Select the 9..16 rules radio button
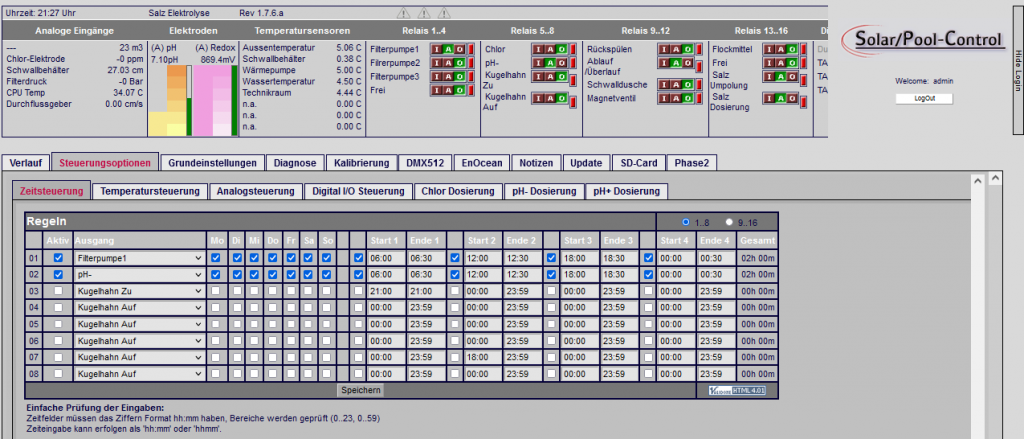 729,221
